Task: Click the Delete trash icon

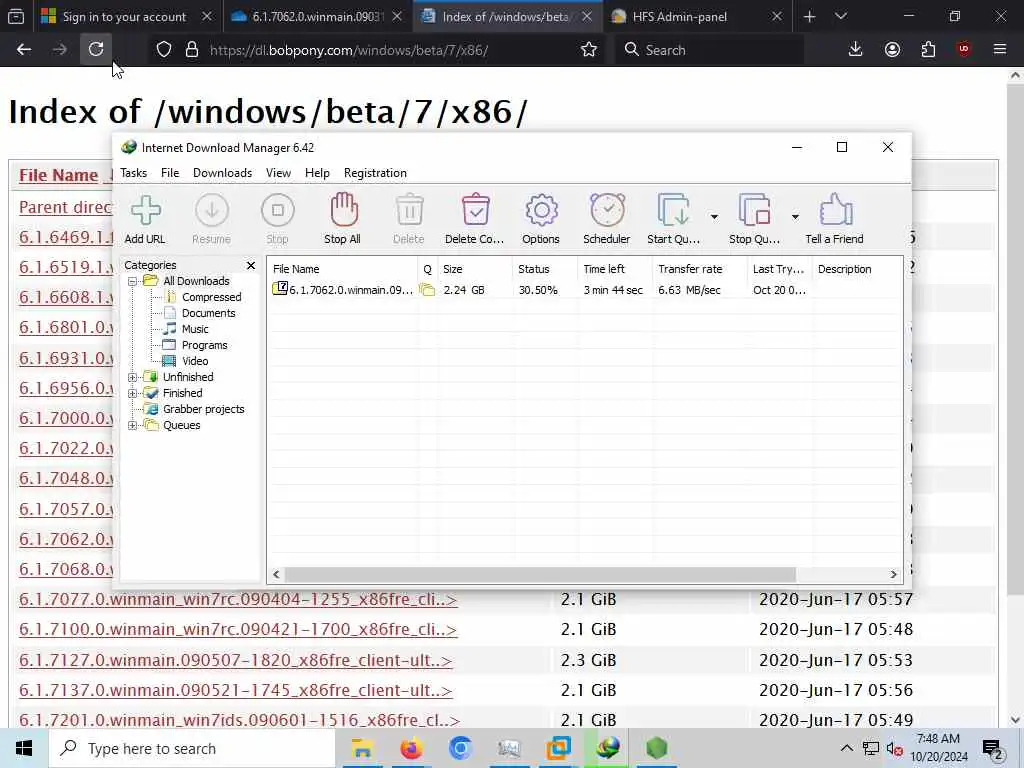Action: (409, 219)
